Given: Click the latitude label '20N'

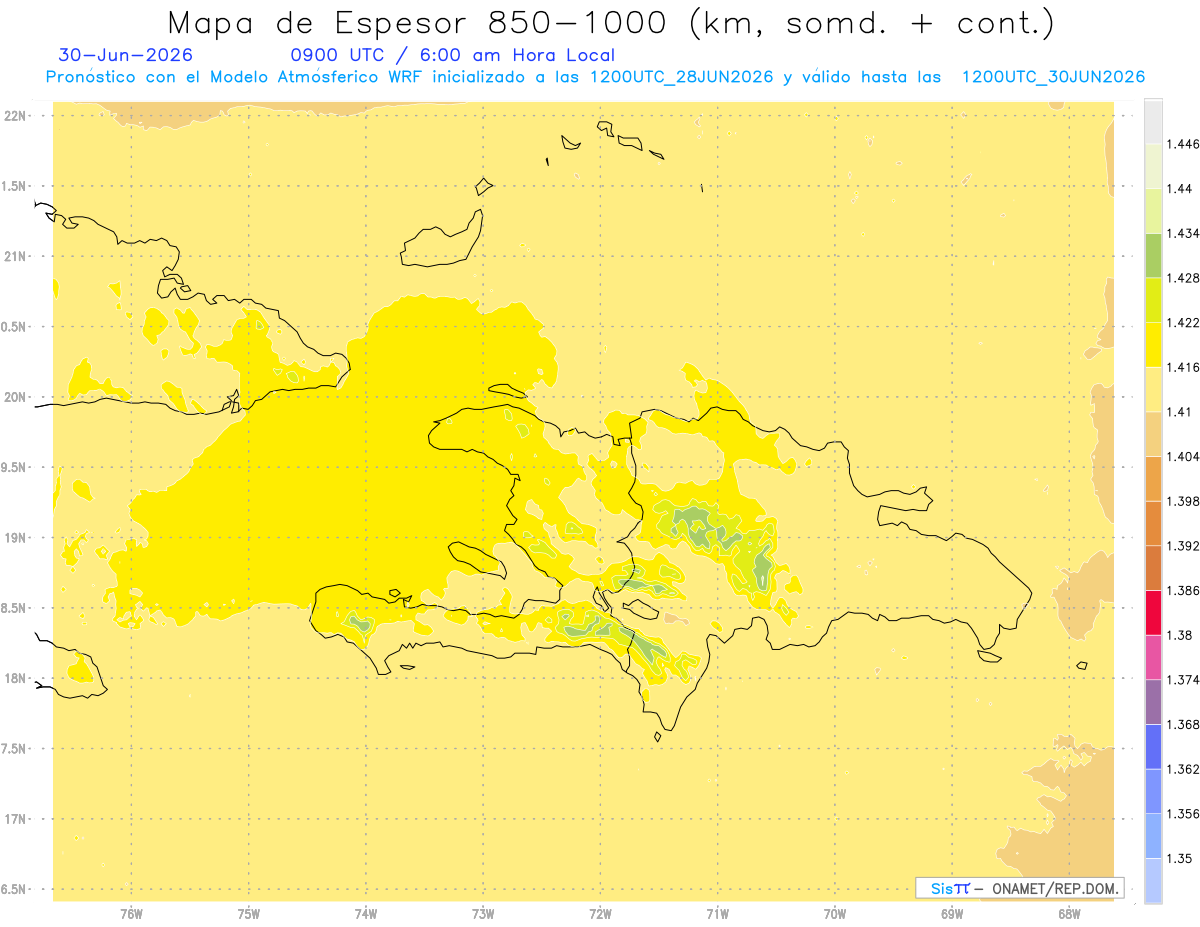Looking at the screenshot, I should [17, 397].
